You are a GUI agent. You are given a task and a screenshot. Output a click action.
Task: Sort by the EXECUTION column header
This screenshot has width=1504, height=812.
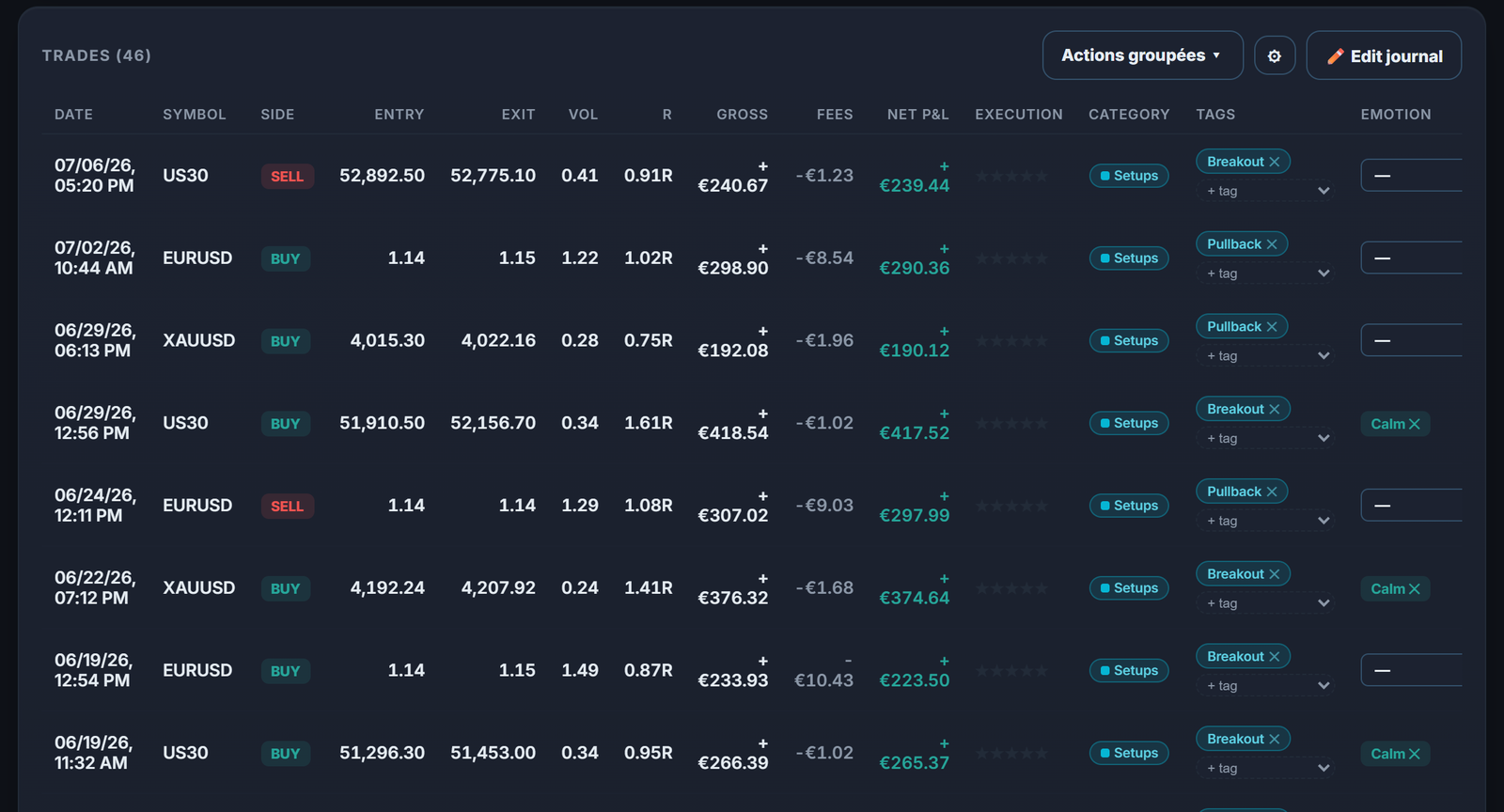click(1019, 115)
